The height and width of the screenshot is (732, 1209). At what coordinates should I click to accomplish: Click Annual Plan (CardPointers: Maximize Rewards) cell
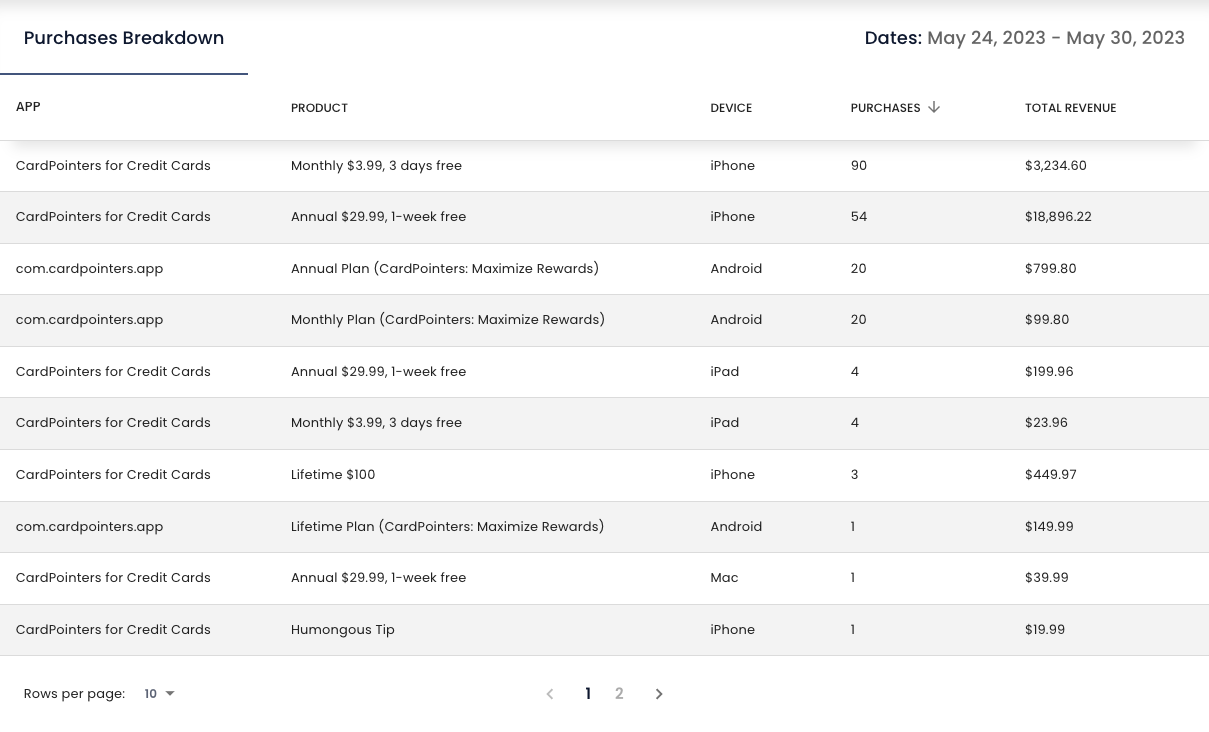[x=445, y=269]
